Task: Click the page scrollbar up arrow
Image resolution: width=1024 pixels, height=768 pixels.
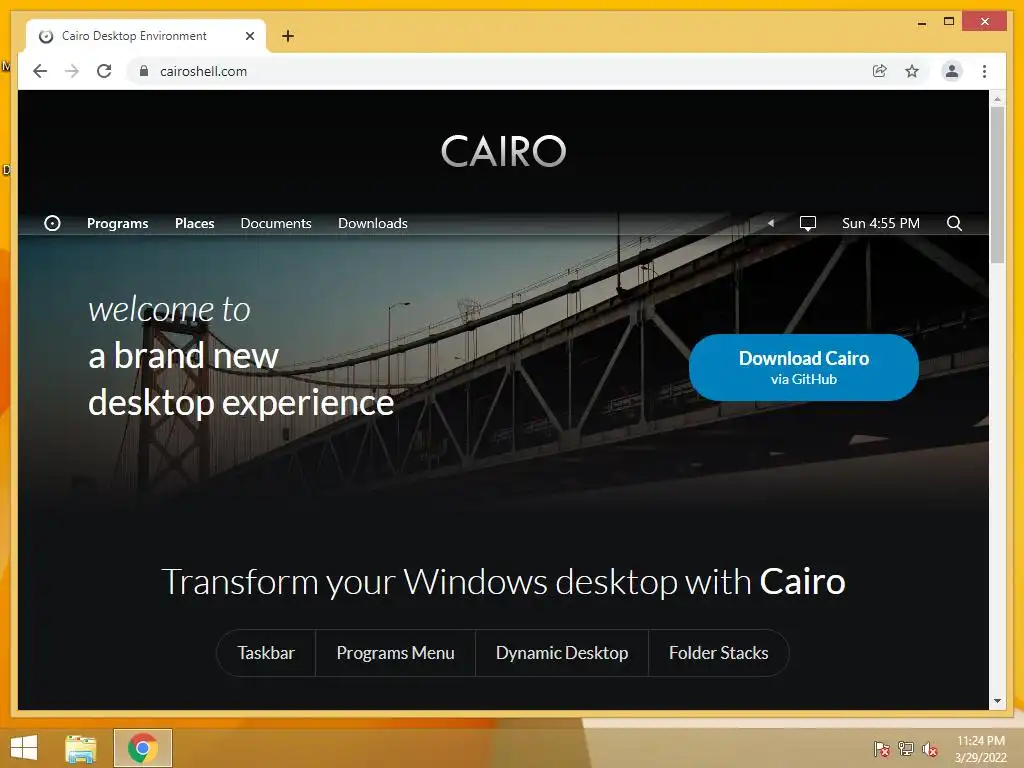Action: click(997, 99)
